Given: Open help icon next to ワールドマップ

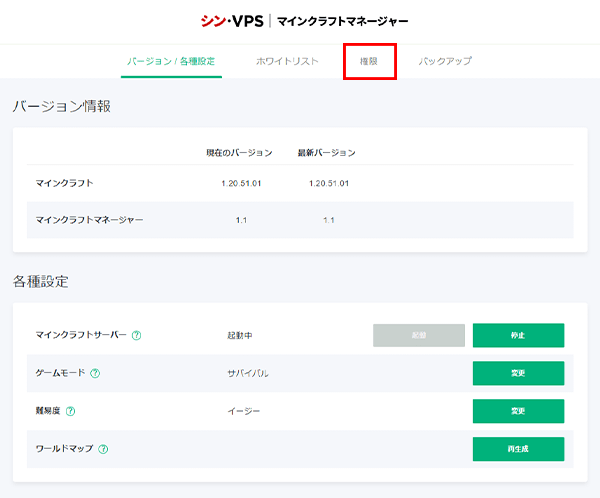Looking at the screenshot, I should coord(103,449).
